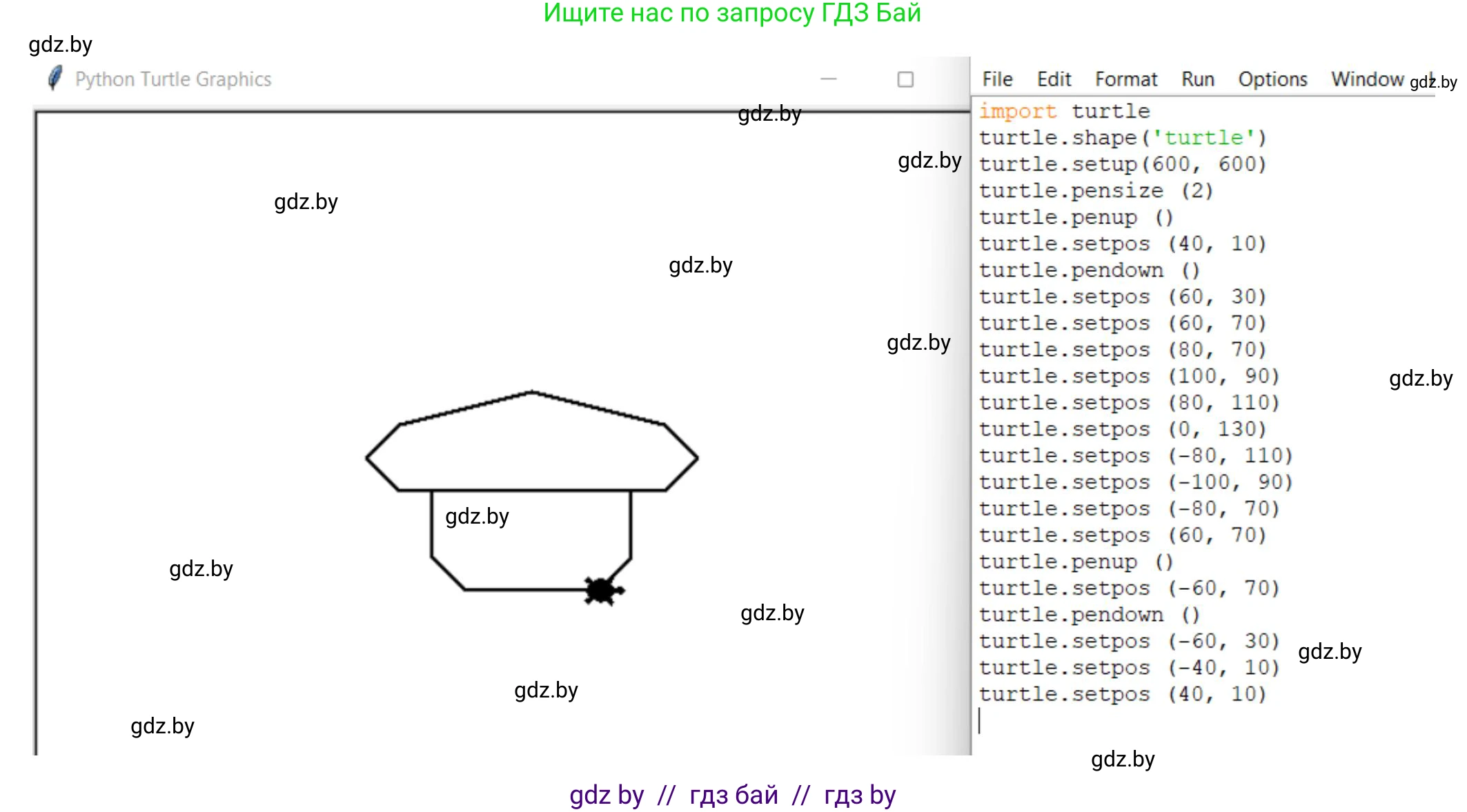The image size is (1467, 812).
Task: Minimize the Turtle Graphics window
Action: point(829,79)
